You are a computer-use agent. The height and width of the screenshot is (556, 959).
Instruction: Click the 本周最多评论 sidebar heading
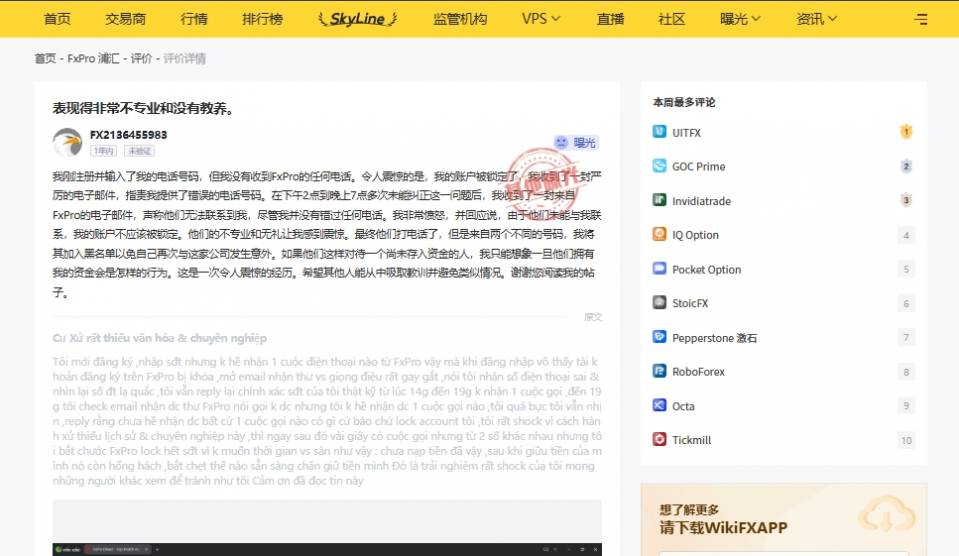point(684,102)
